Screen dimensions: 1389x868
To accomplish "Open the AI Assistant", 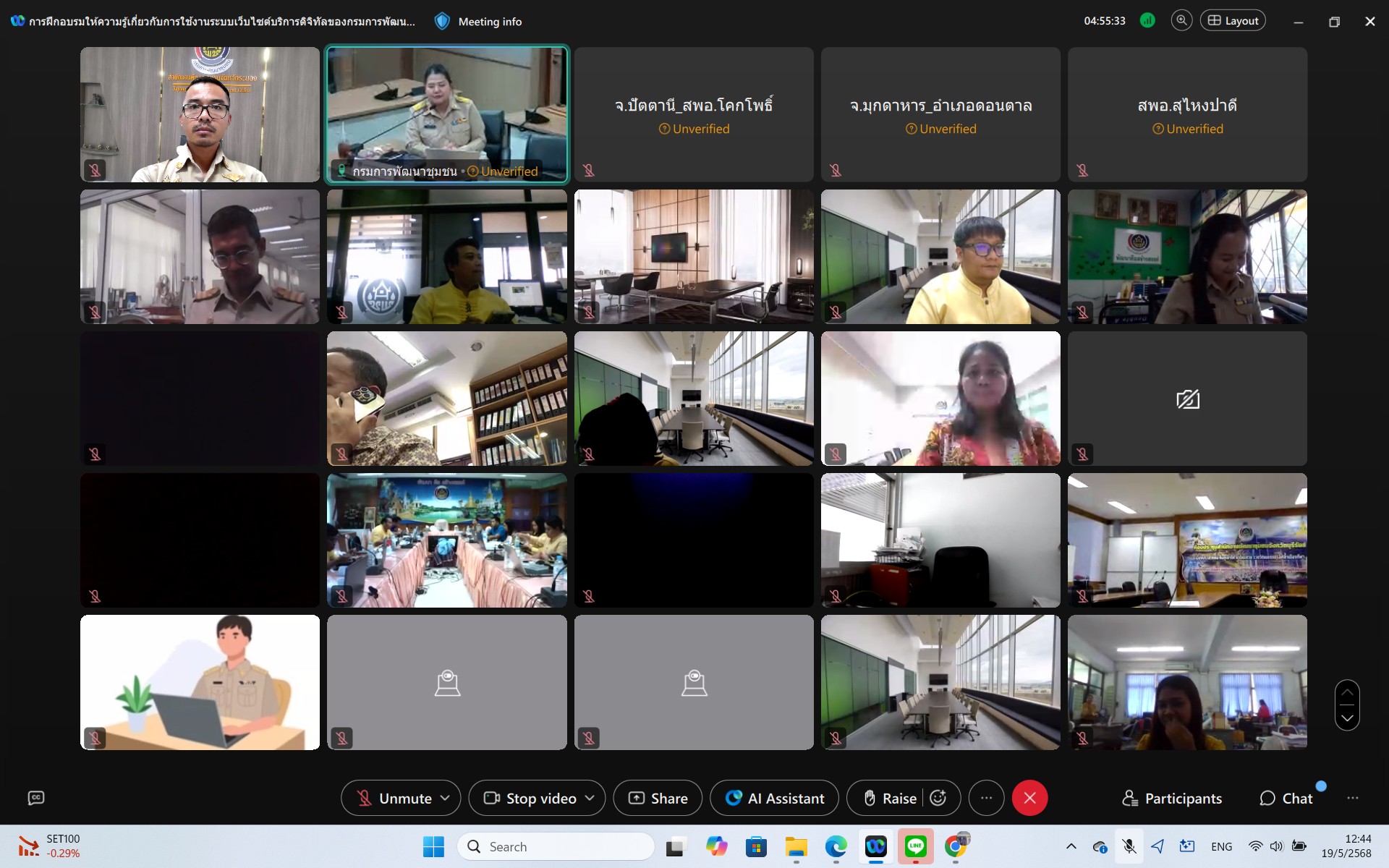I will point(775,798).
